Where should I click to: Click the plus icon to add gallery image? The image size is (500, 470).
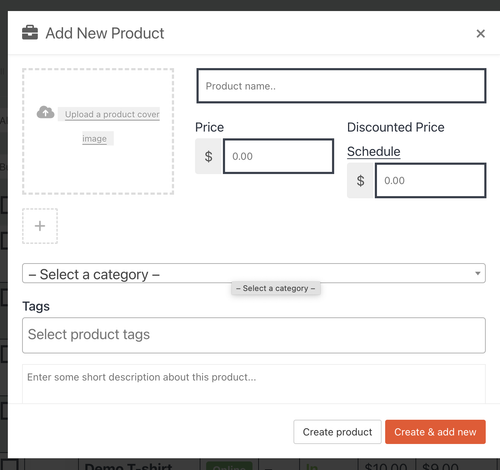coord(40,226)
